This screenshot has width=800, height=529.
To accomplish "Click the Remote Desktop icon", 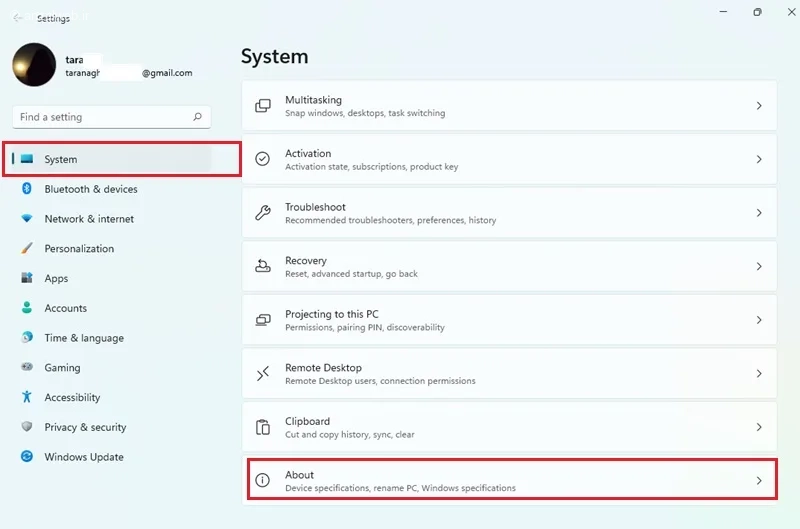I will pos(263,374).
